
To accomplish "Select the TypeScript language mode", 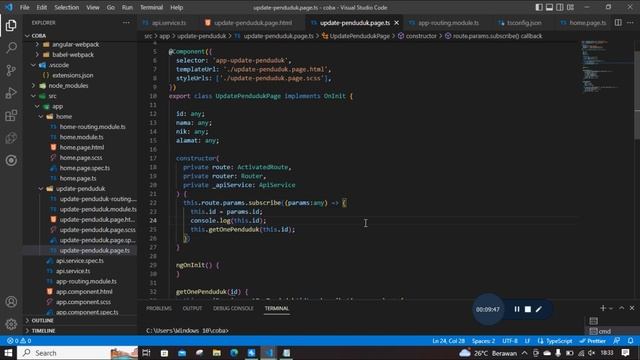I will tap(555, 341).
